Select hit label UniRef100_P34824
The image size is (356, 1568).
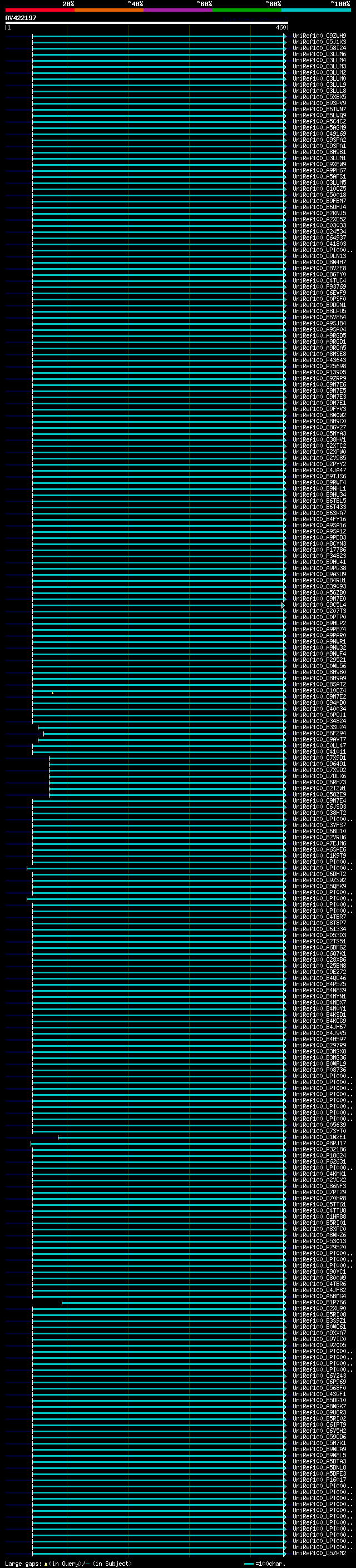(319, 721)
